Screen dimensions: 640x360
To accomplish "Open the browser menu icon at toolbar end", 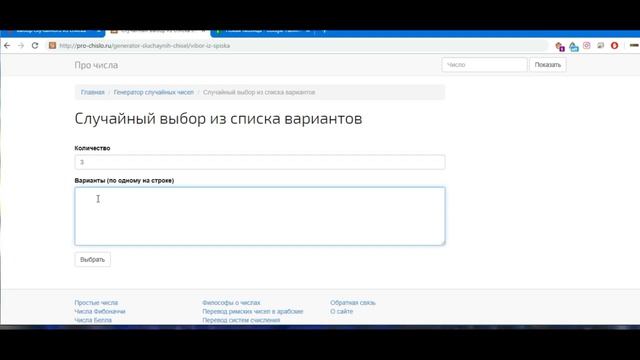I will [x=634, y=45].
